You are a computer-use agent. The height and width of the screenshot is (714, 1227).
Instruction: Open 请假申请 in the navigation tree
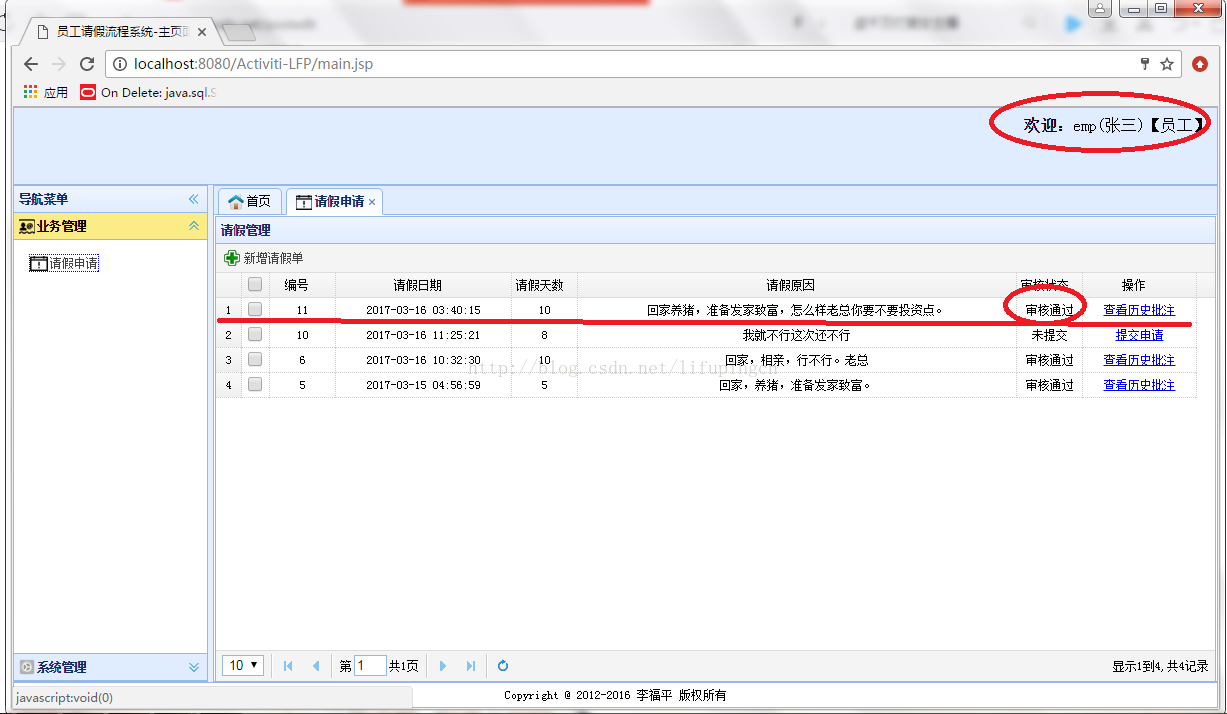65,263
